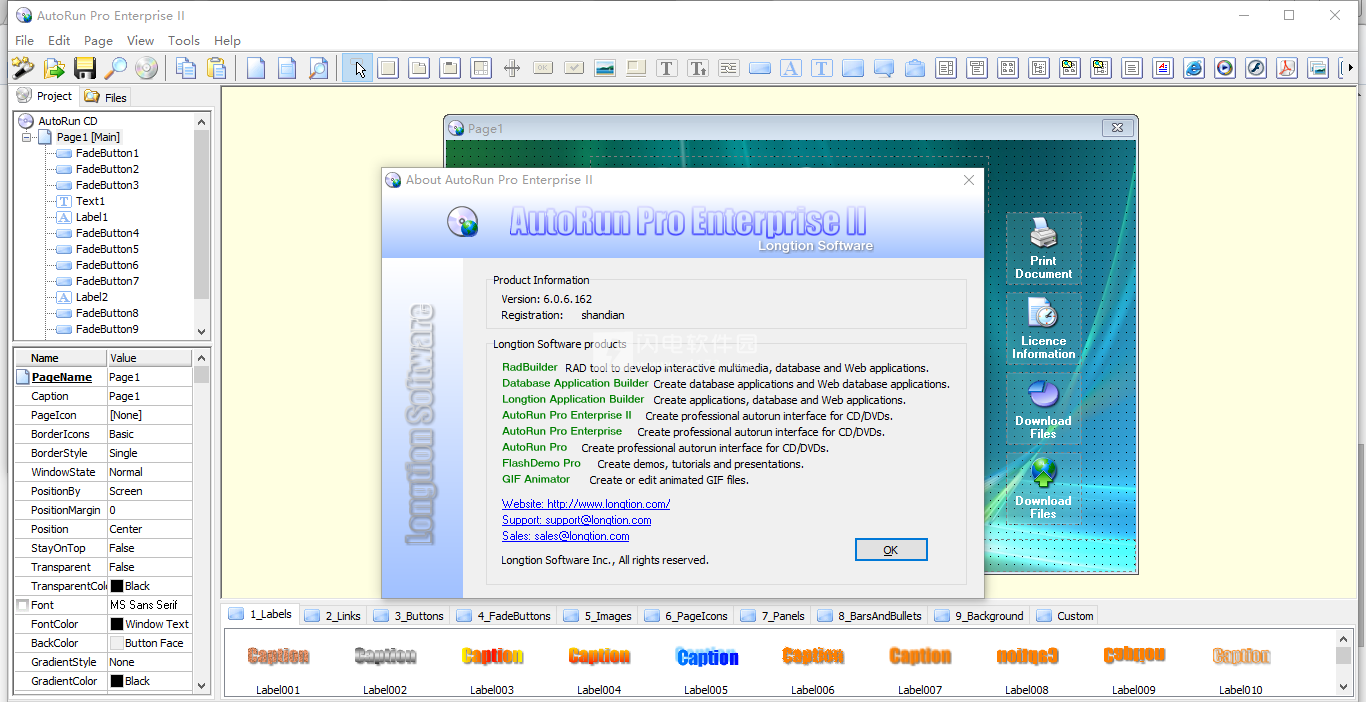Click the Print Document button on Page1

pyautogui.click(x=1043, y=250)
